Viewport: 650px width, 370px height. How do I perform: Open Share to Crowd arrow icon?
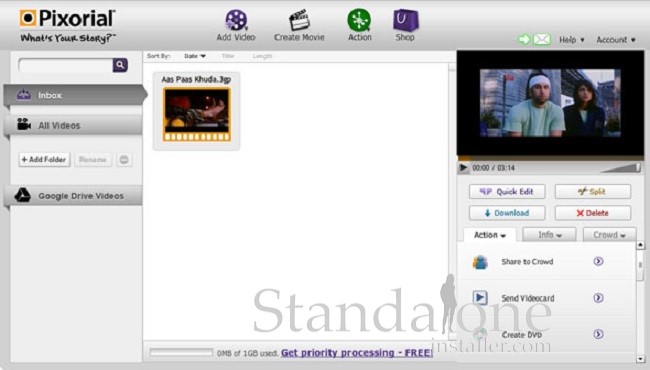click(598, 261)
